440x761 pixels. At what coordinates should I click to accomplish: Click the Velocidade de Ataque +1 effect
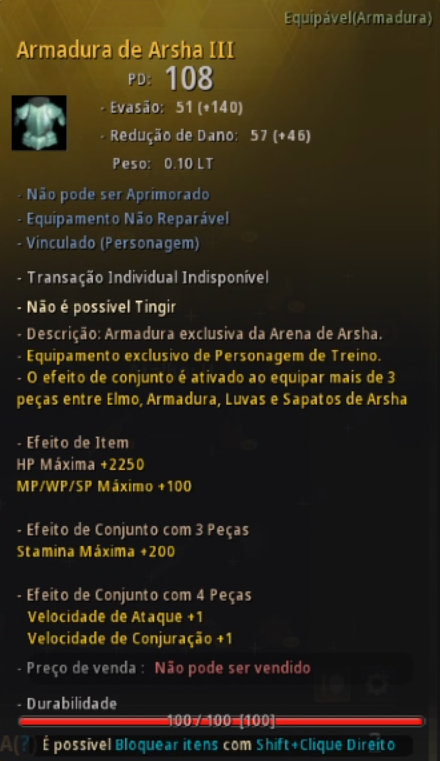pos(115,617)
